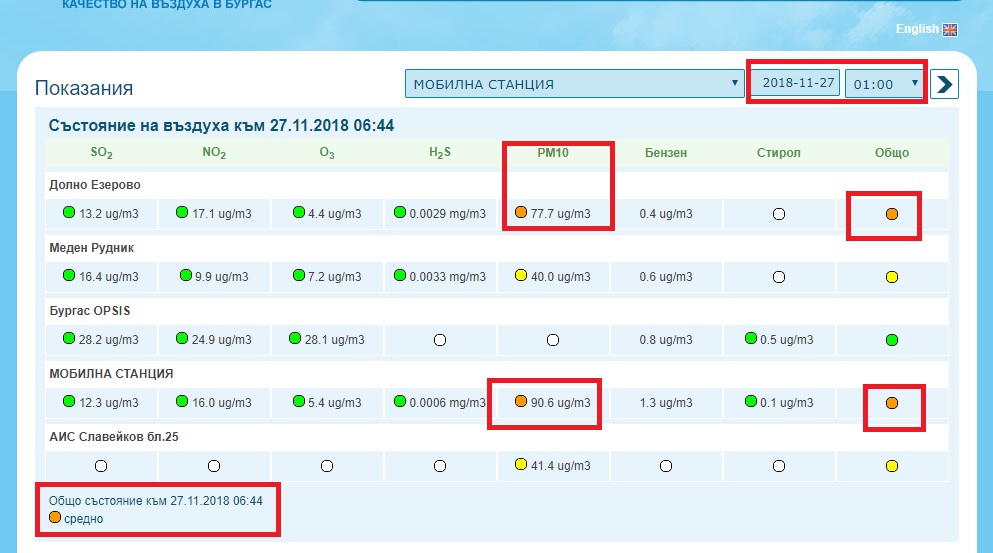Click heading Състояние на въздуха към 27.11.2018
Image resolution: width=993 pixels, height=553 pixels.
(221, 125)
